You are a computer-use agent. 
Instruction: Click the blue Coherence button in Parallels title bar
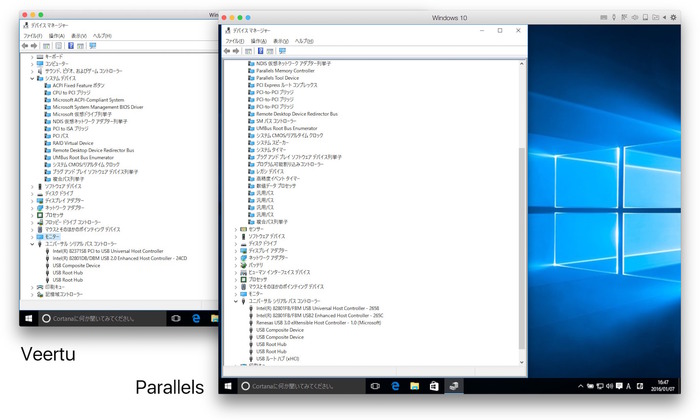point(248,17)
